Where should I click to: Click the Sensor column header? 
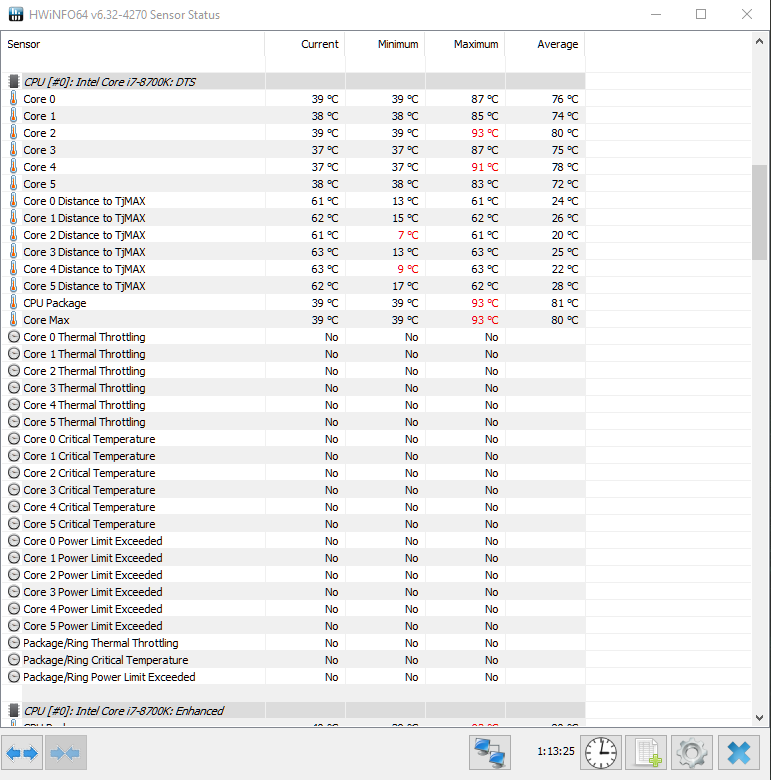[133, 44]
